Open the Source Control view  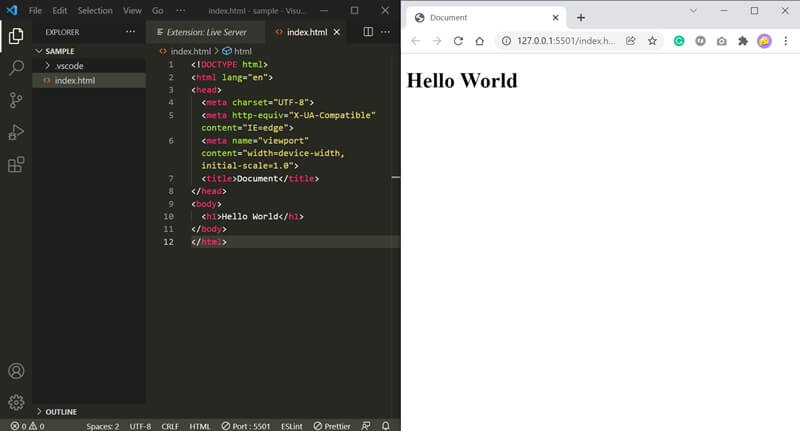(16, 100)
